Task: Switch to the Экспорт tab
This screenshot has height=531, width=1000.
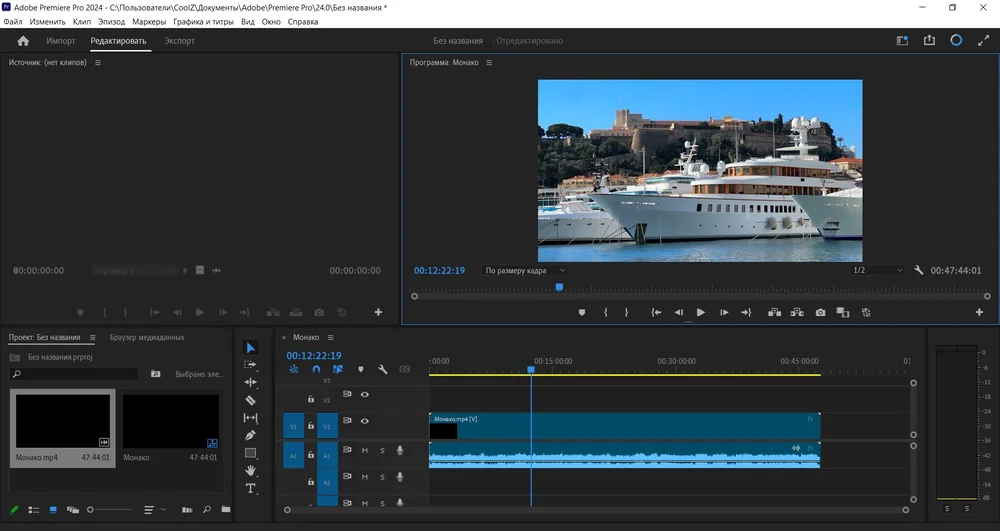Action: (180, 41)
